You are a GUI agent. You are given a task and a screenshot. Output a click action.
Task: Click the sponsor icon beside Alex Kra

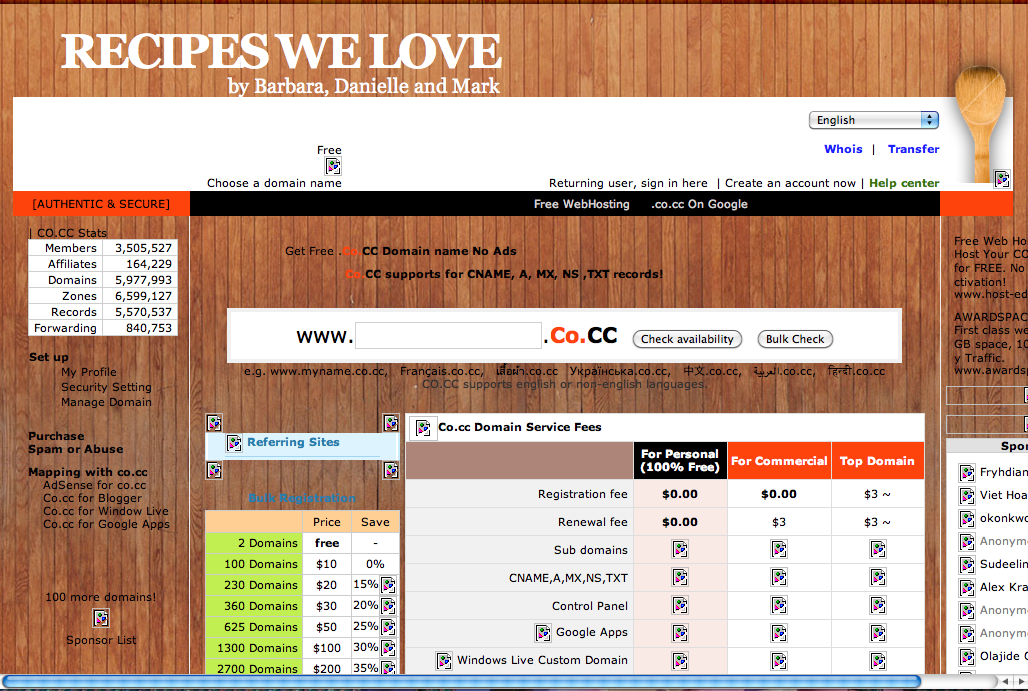pyautogui.click(x=966, y=587)
